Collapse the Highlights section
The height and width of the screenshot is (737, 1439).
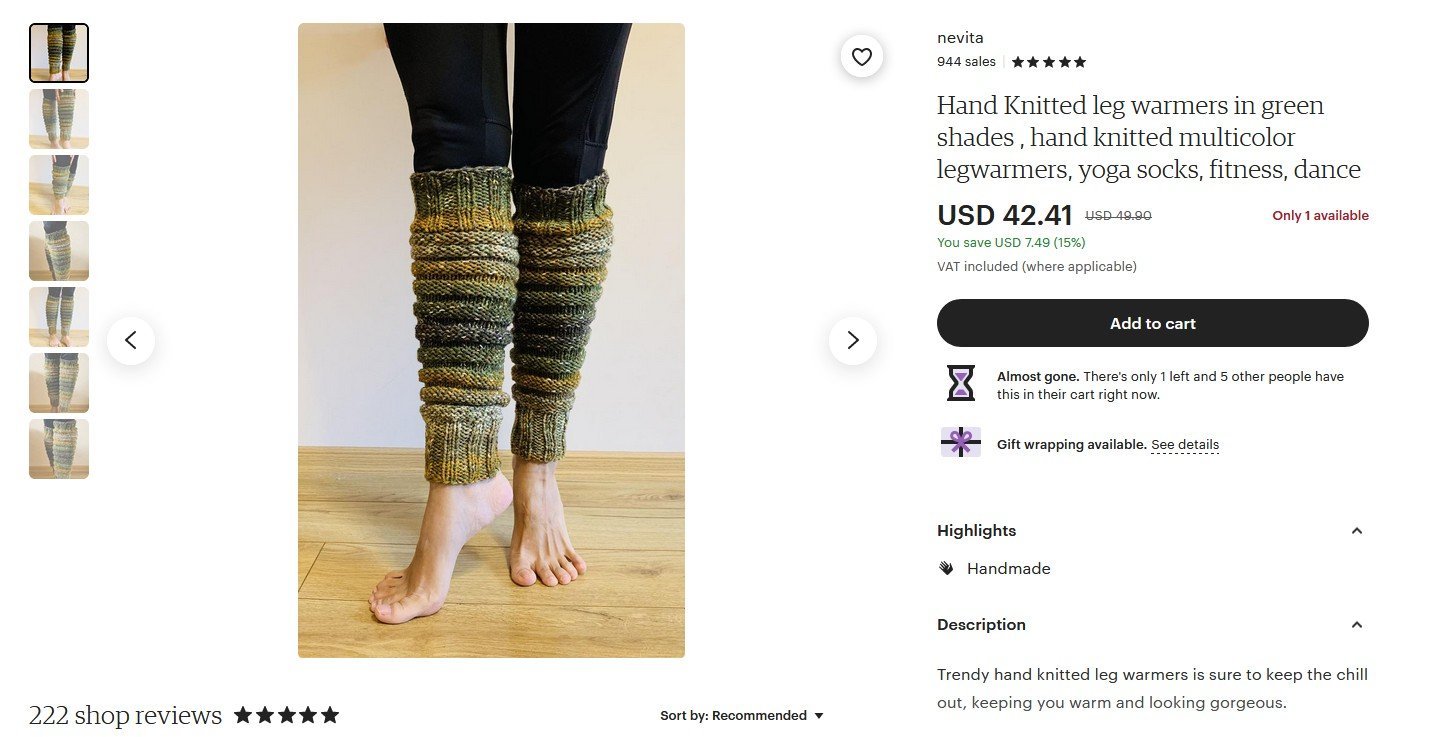tap(1357, 531)
